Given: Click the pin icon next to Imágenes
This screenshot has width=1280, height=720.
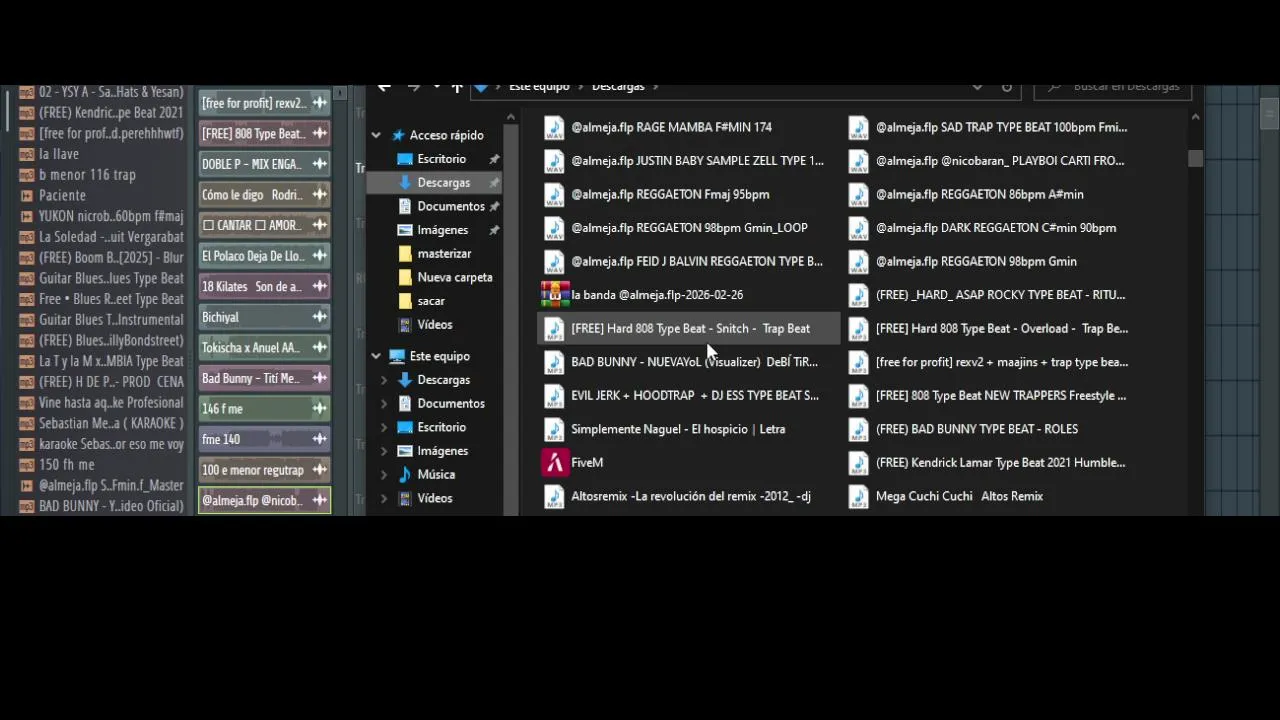Looking at the screenshot, I should click(x=494, y=230).
